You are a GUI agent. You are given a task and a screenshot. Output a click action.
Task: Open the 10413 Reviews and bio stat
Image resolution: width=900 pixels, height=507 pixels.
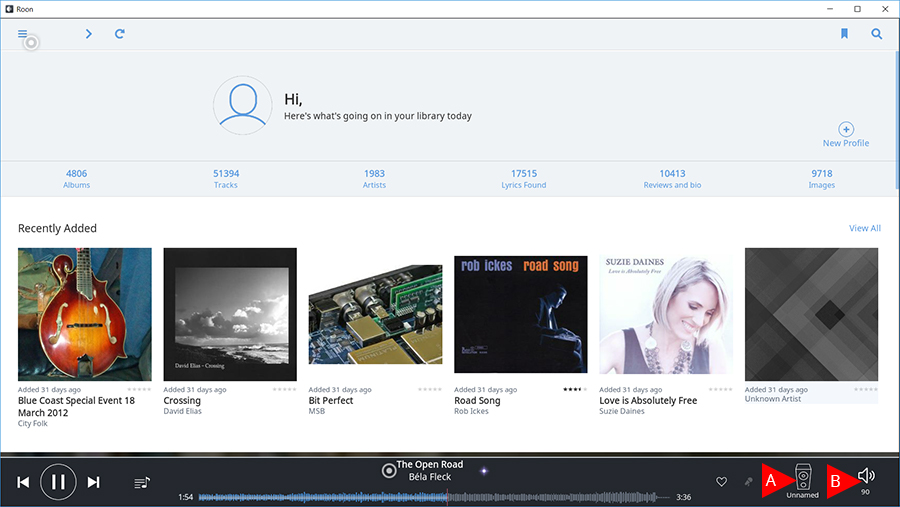pyautogui.click(x=672, y=179)
